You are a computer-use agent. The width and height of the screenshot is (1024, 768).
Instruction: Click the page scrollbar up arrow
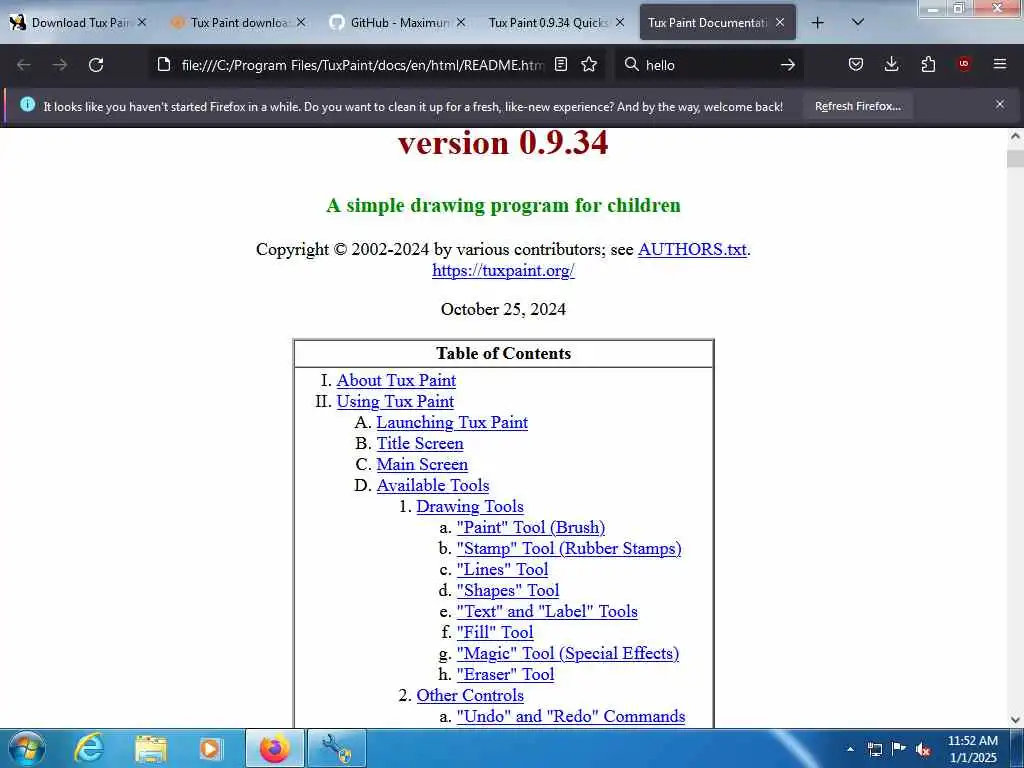1015,136
